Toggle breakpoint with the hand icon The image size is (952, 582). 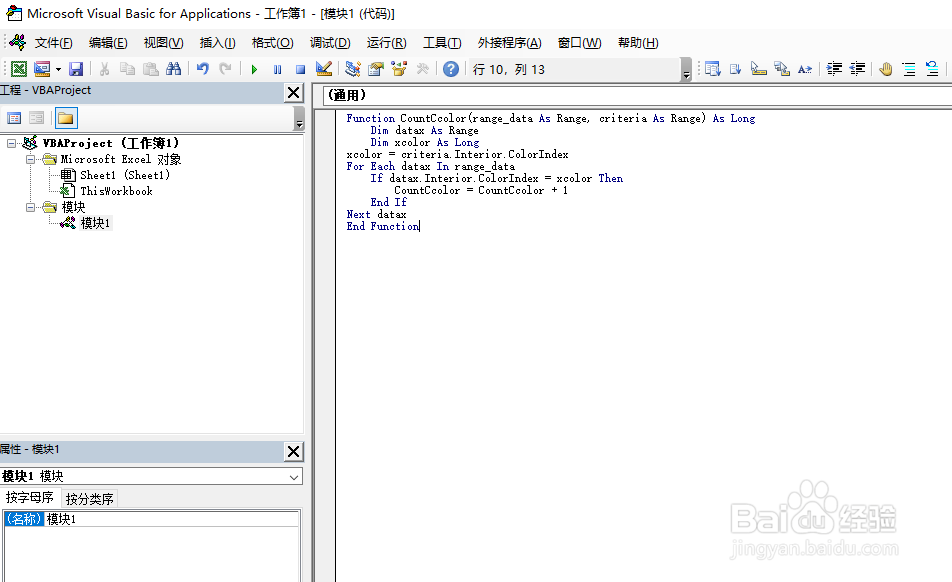pos(886,69)
